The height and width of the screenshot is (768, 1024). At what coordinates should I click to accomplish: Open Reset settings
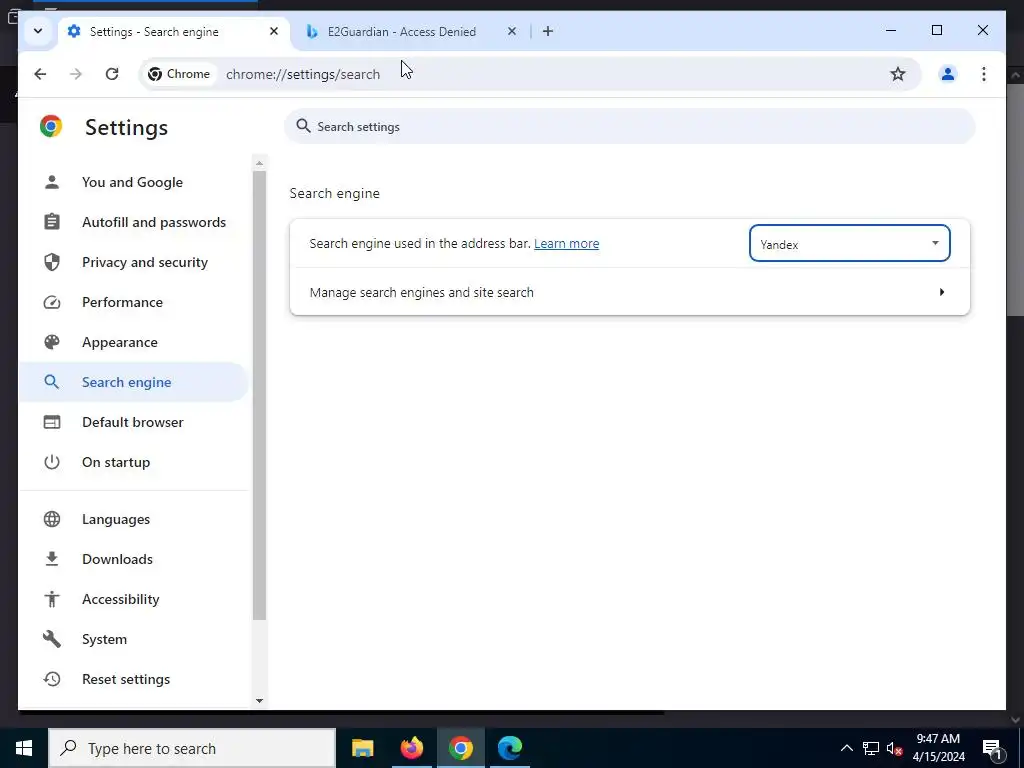click(134, 679)
